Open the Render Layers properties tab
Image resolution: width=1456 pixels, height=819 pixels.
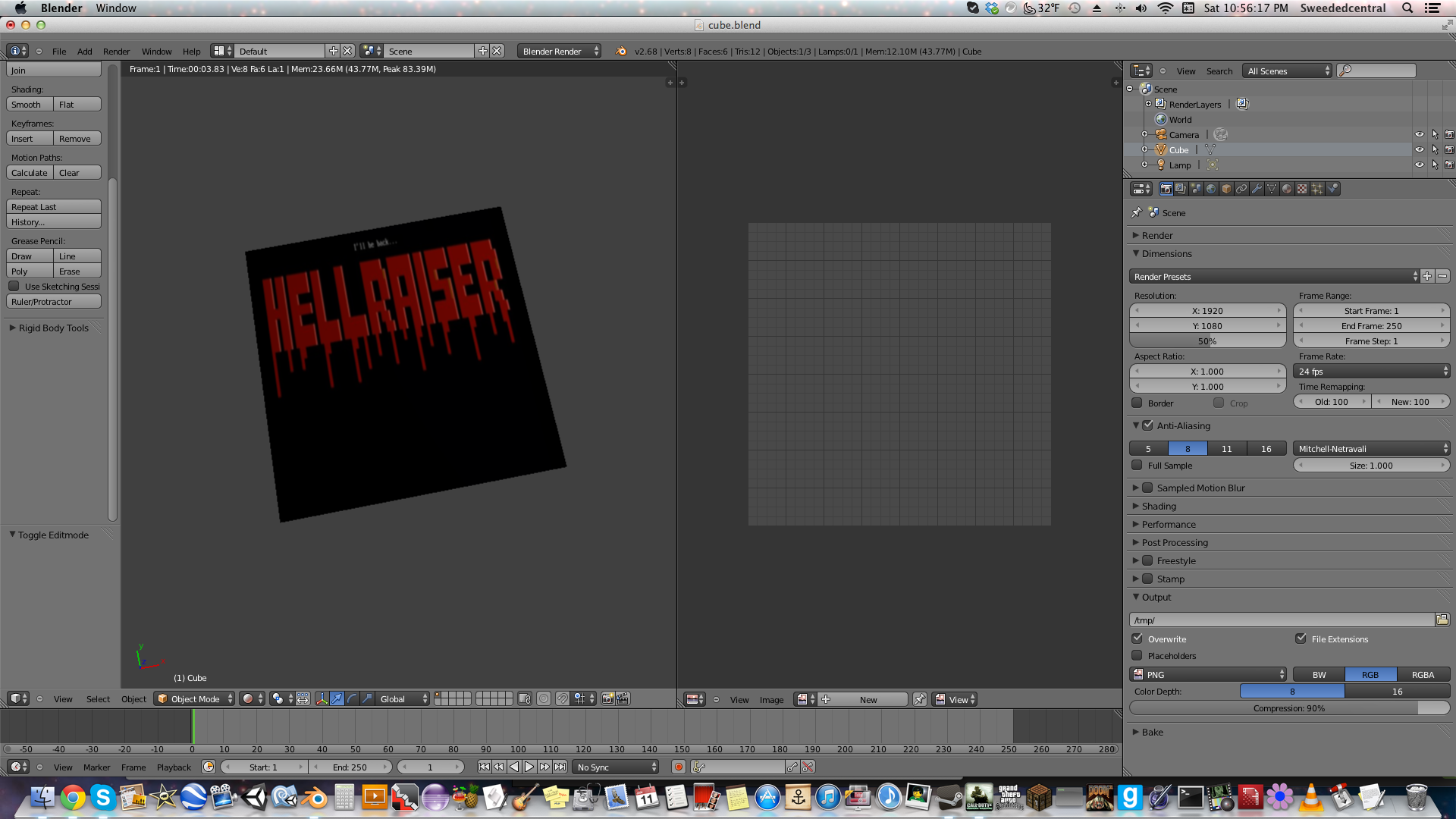(x=1181, y=189)
